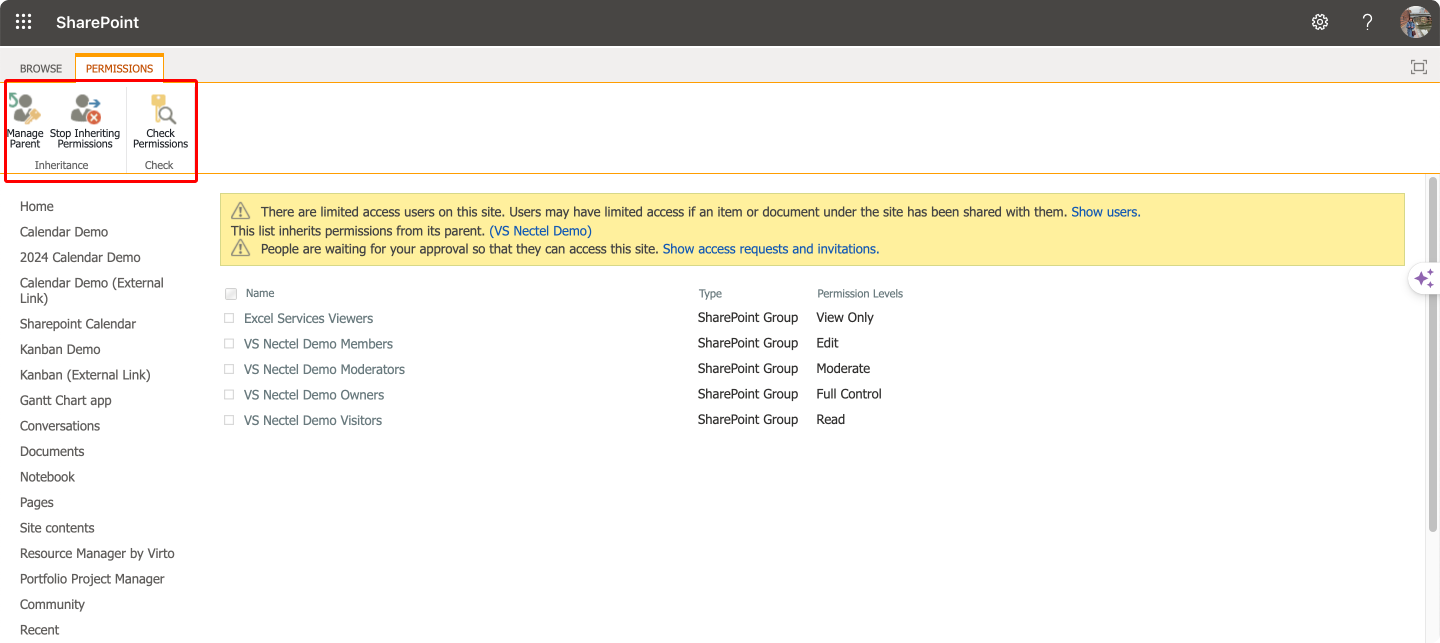The image size is (1440, 643).
Task: Check the Excel Services Viewers checkbox
Action: pos(229,318)
